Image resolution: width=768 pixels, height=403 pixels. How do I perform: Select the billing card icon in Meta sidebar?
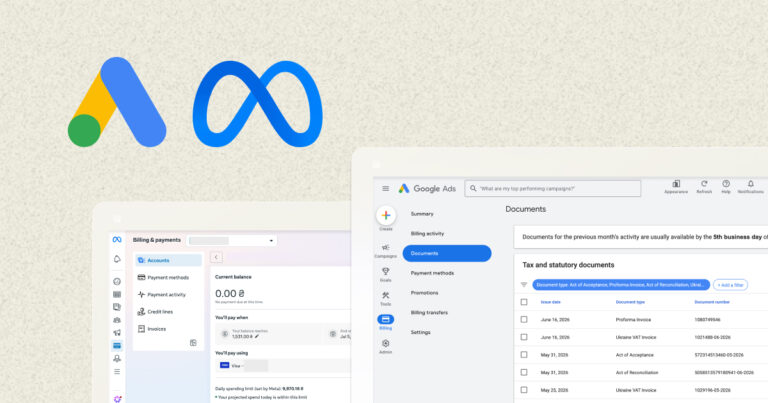point(117,346)
